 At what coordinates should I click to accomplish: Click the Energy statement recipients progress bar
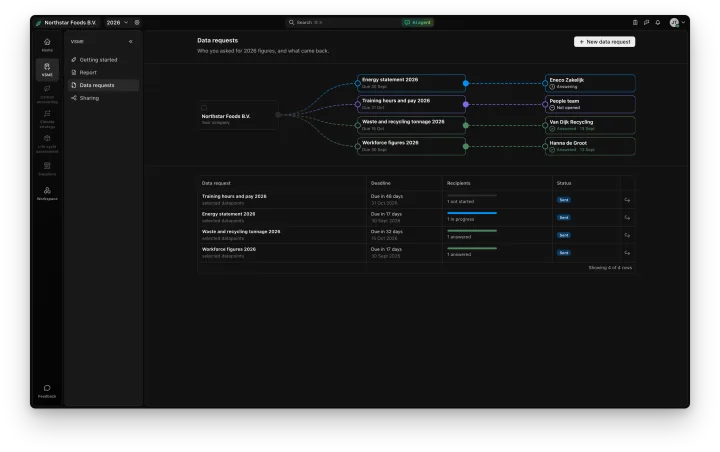coord(472,213)
